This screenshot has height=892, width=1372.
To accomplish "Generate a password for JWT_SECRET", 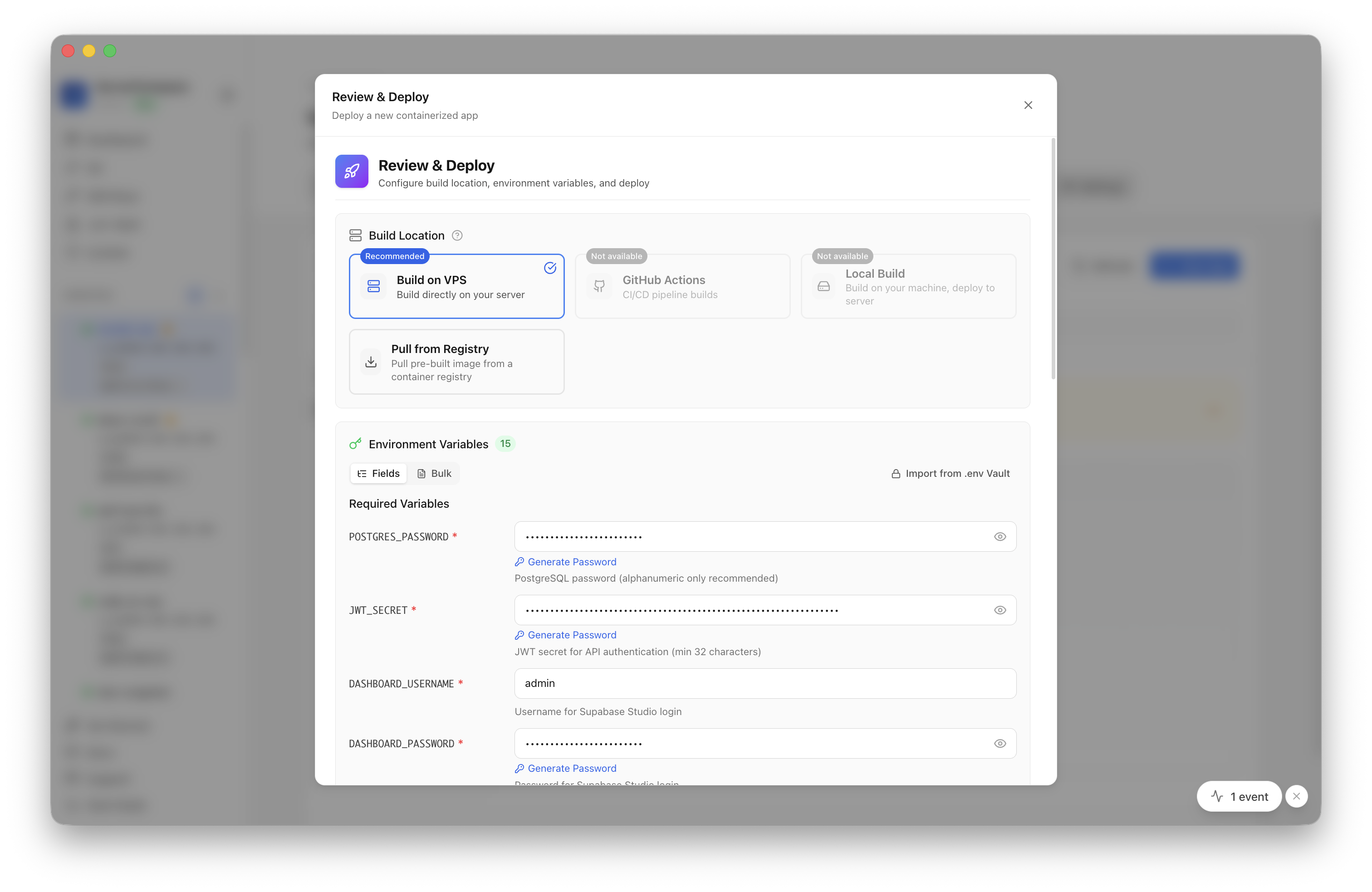I will [x=565, y=635].
